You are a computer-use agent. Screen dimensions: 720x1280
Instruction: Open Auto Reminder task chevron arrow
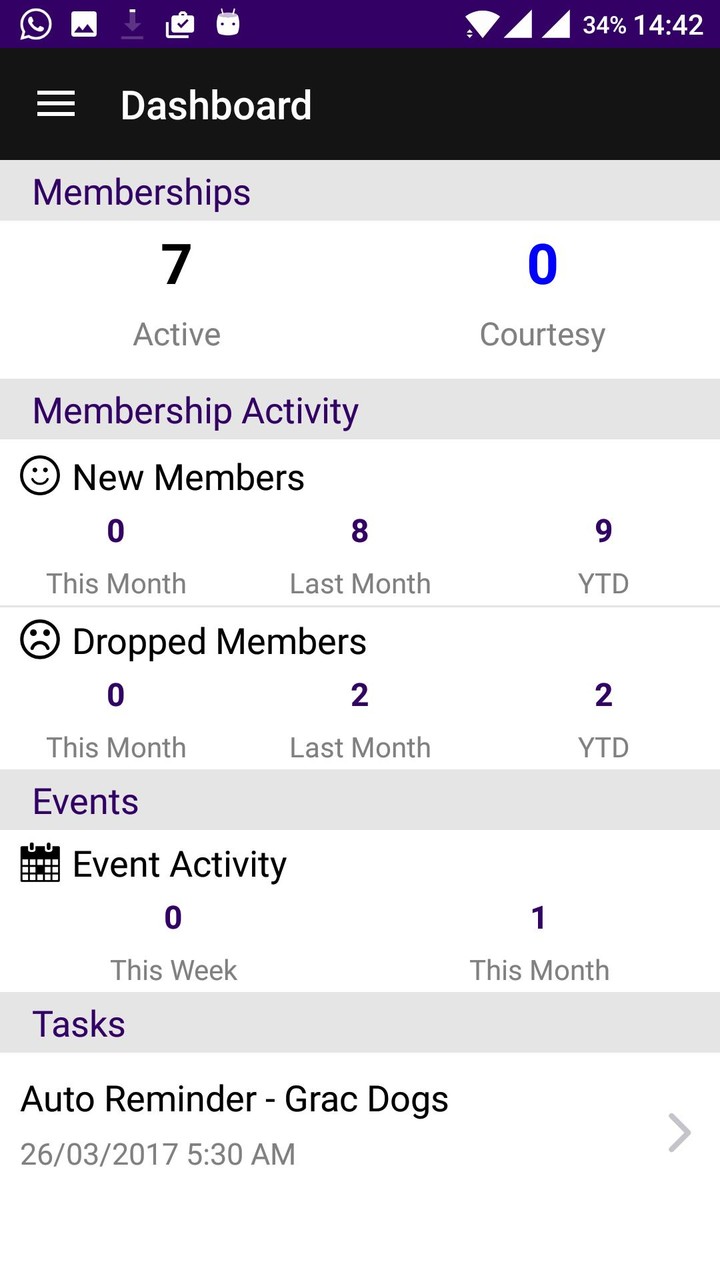tap(680, 1133)
